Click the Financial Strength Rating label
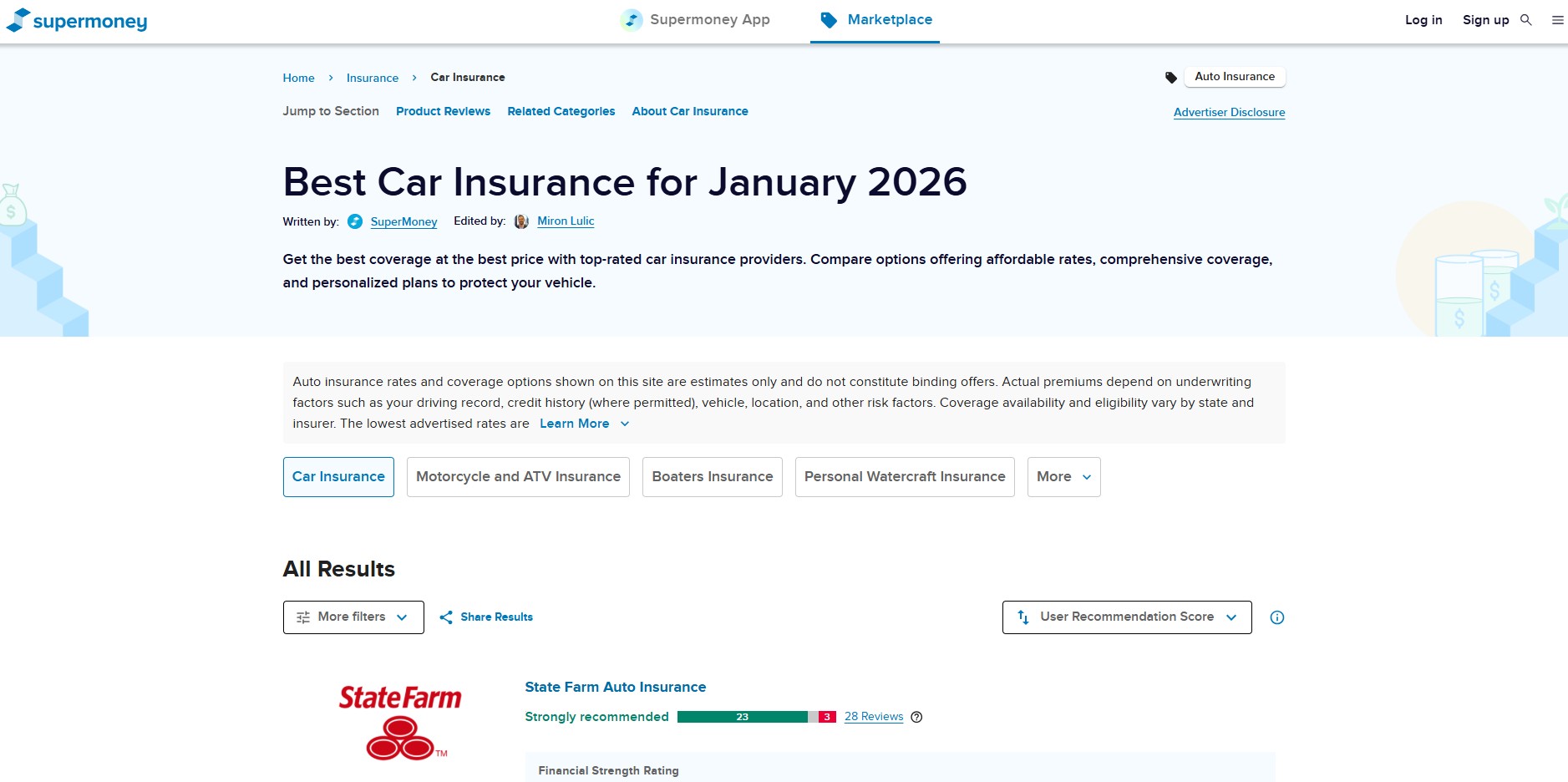This screenshot has width=1568, height=782. 608,770
